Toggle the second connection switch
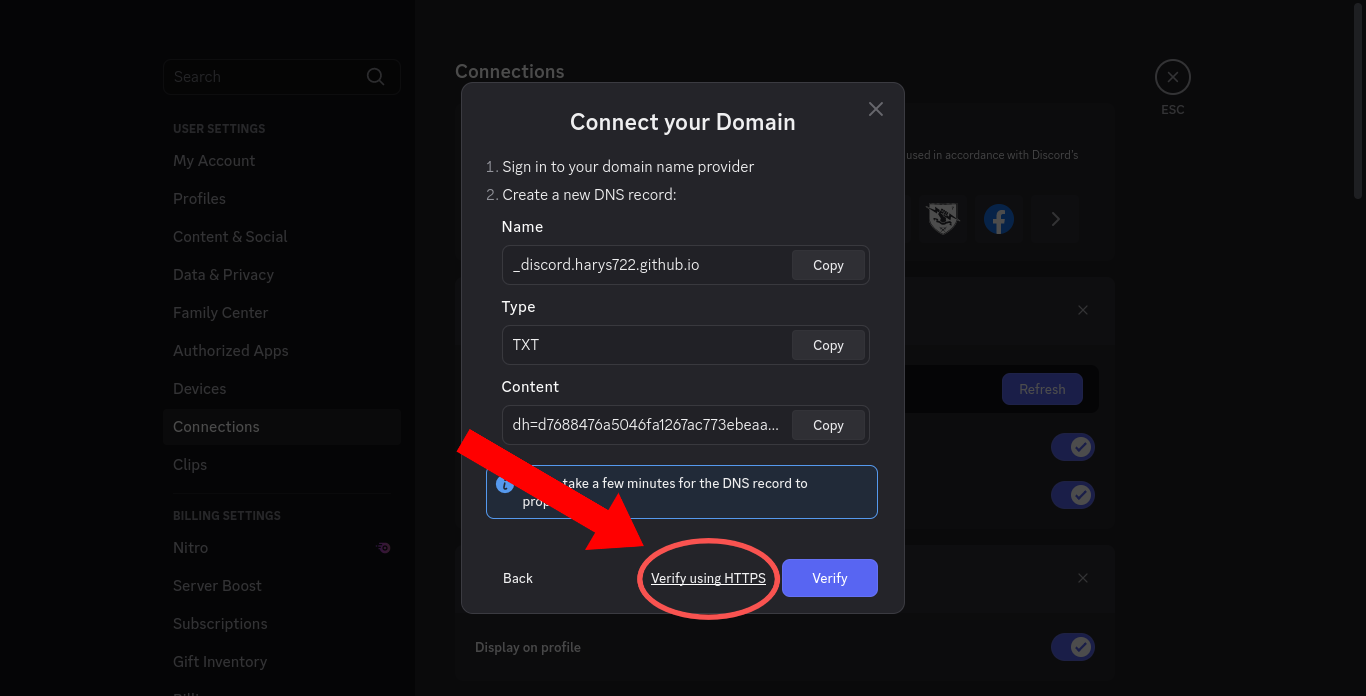Image resolution: width=1366 pixels, height=696 pixels. 1073,495
